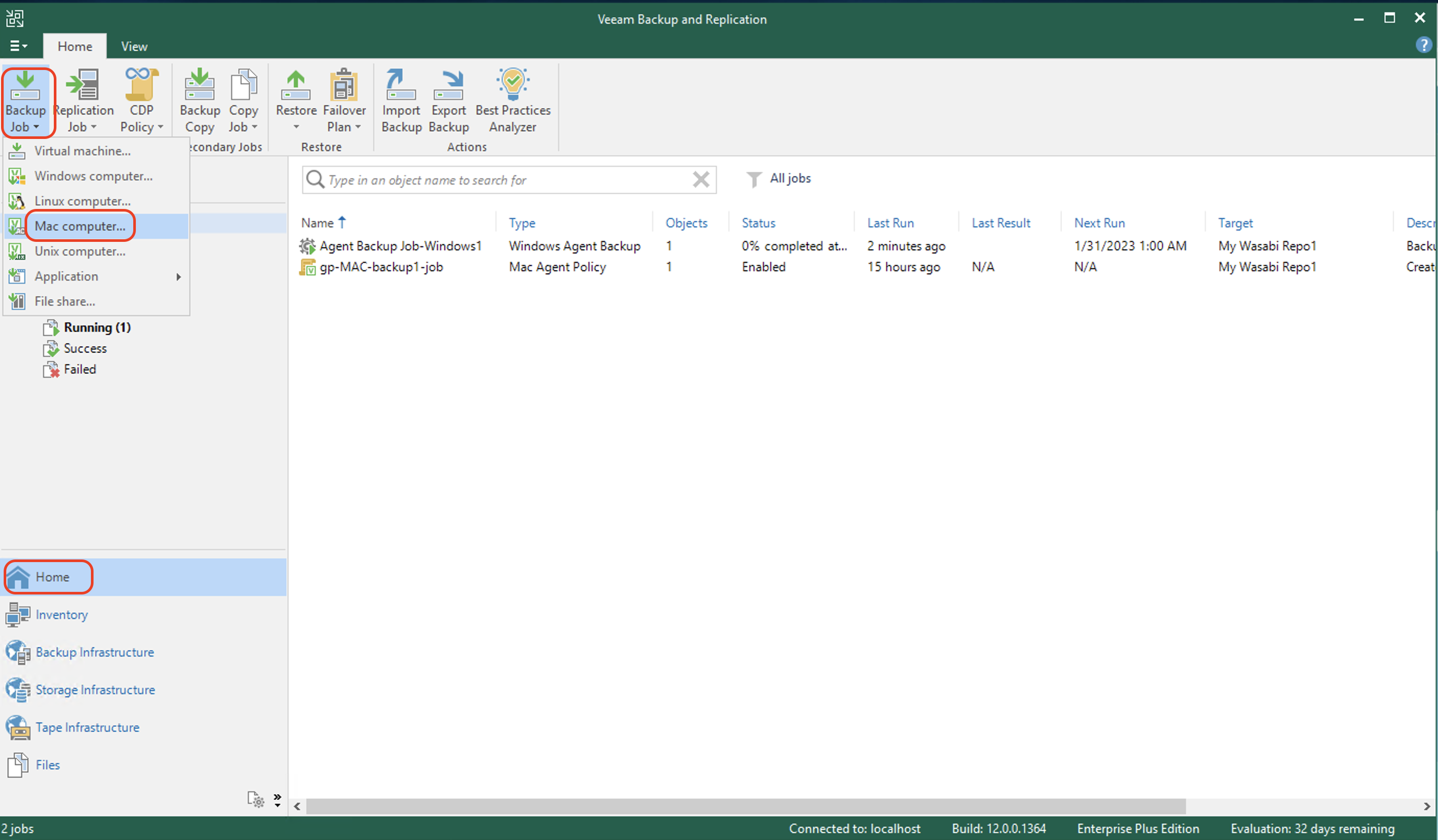Click the scroll right arrow

(1427, 807)
